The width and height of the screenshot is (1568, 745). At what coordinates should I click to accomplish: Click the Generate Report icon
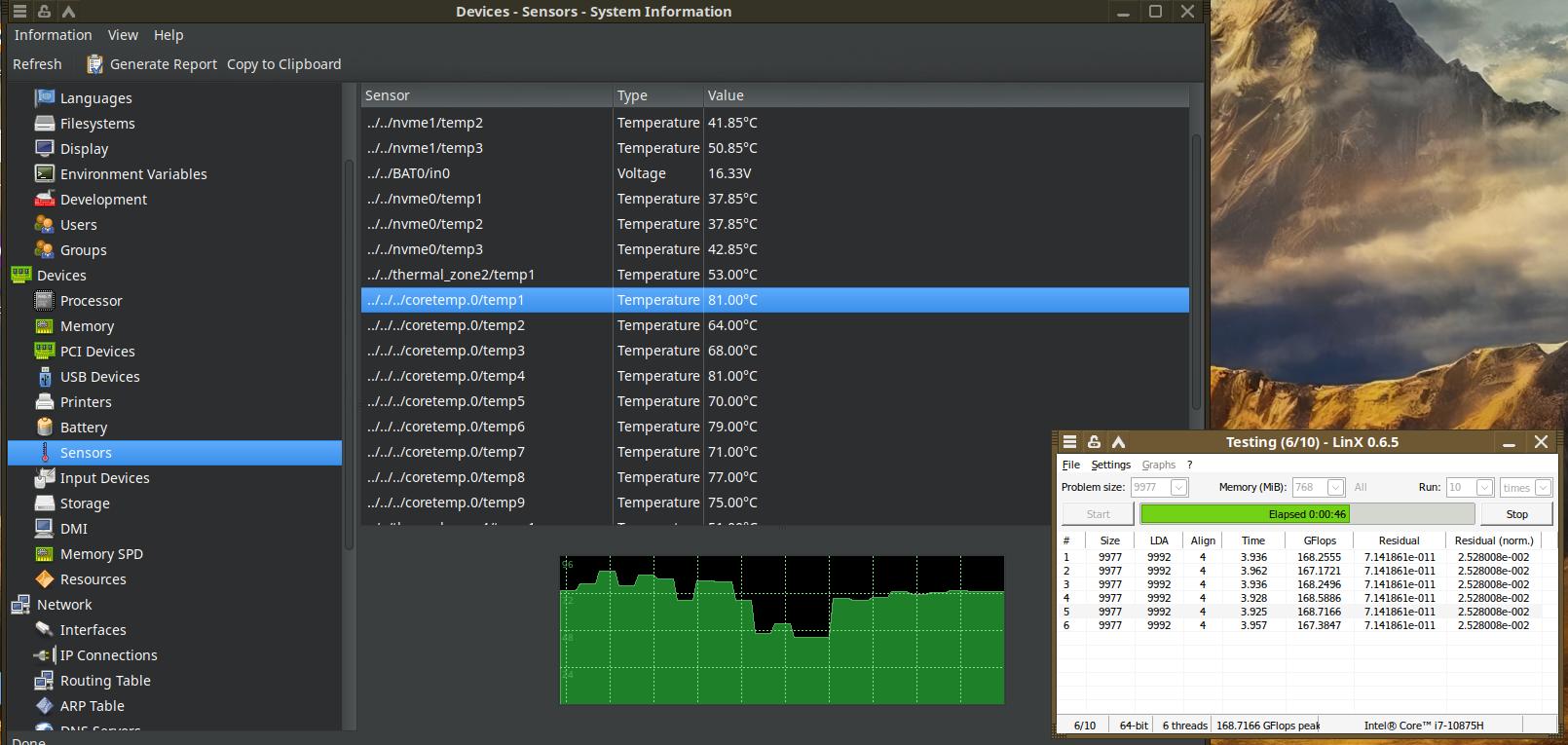[94, 64]
